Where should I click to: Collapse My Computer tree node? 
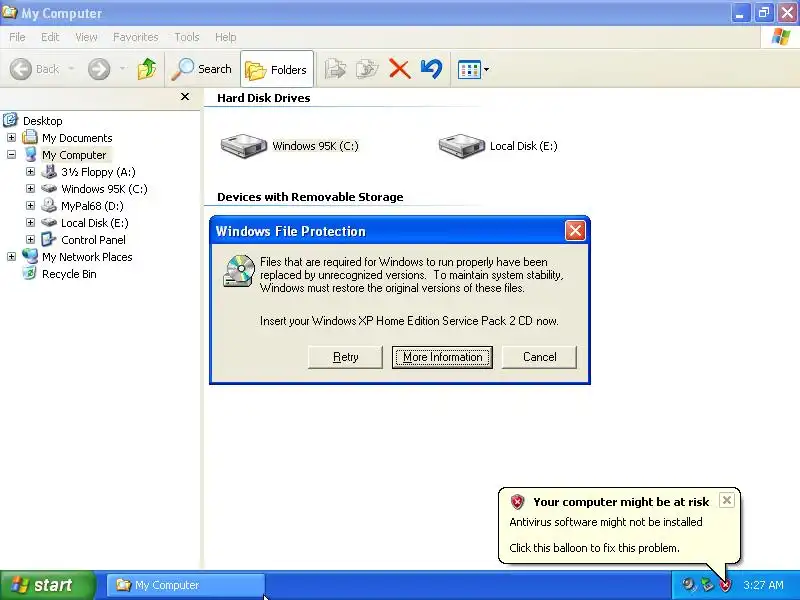click(x=11, y=155)
